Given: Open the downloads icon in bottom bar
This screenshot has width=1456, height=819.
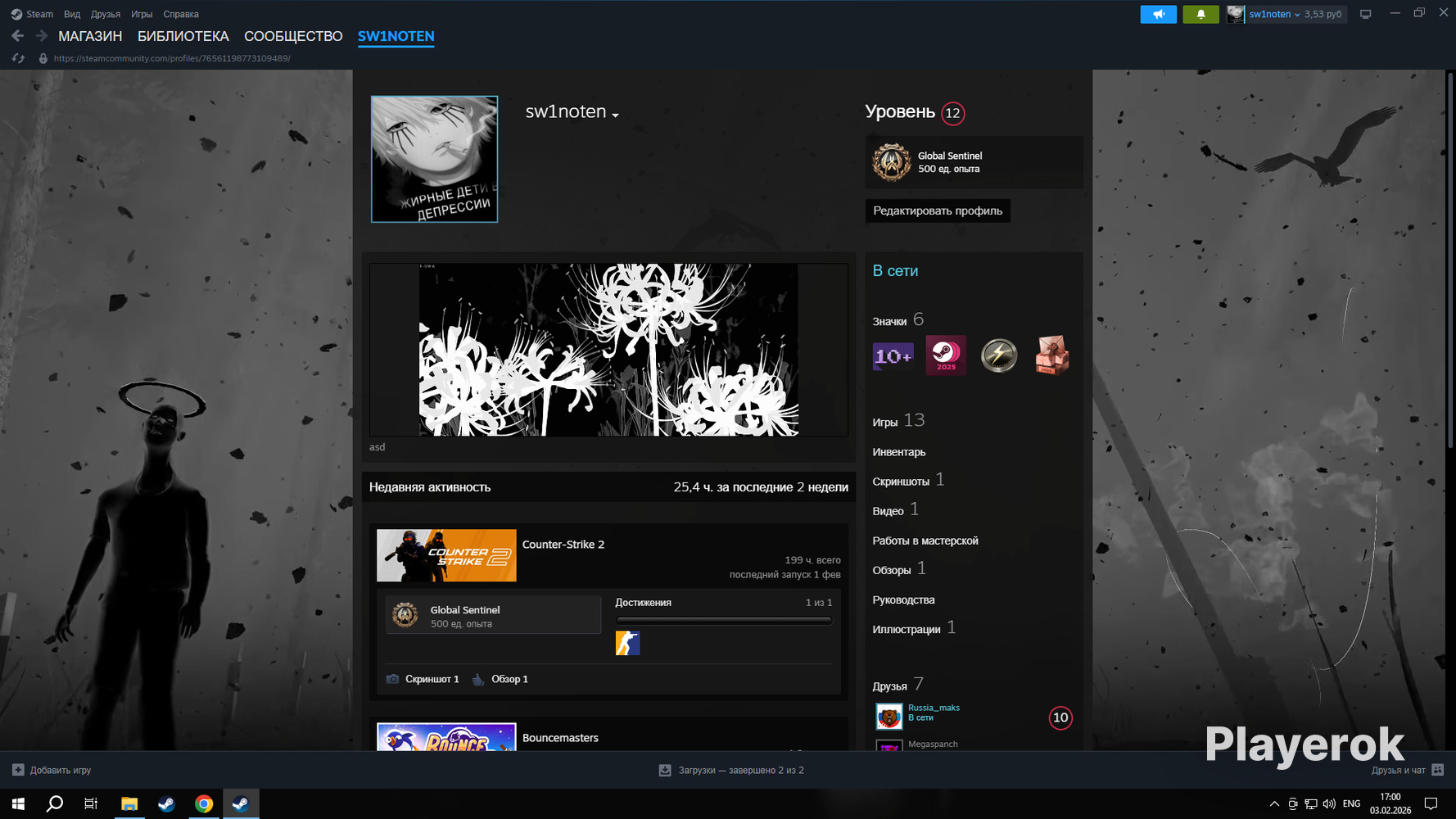Looking at the screenshot, I should click(665, 770).
